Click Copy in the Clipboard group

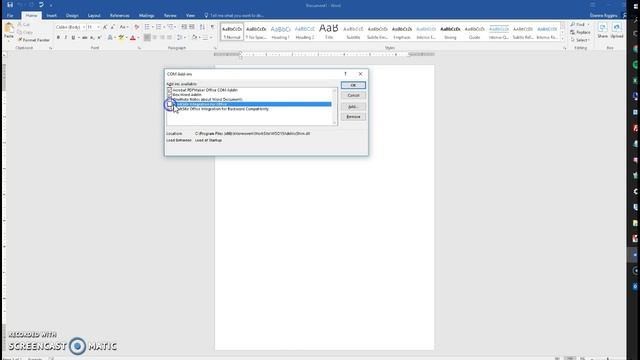[25, 32]
